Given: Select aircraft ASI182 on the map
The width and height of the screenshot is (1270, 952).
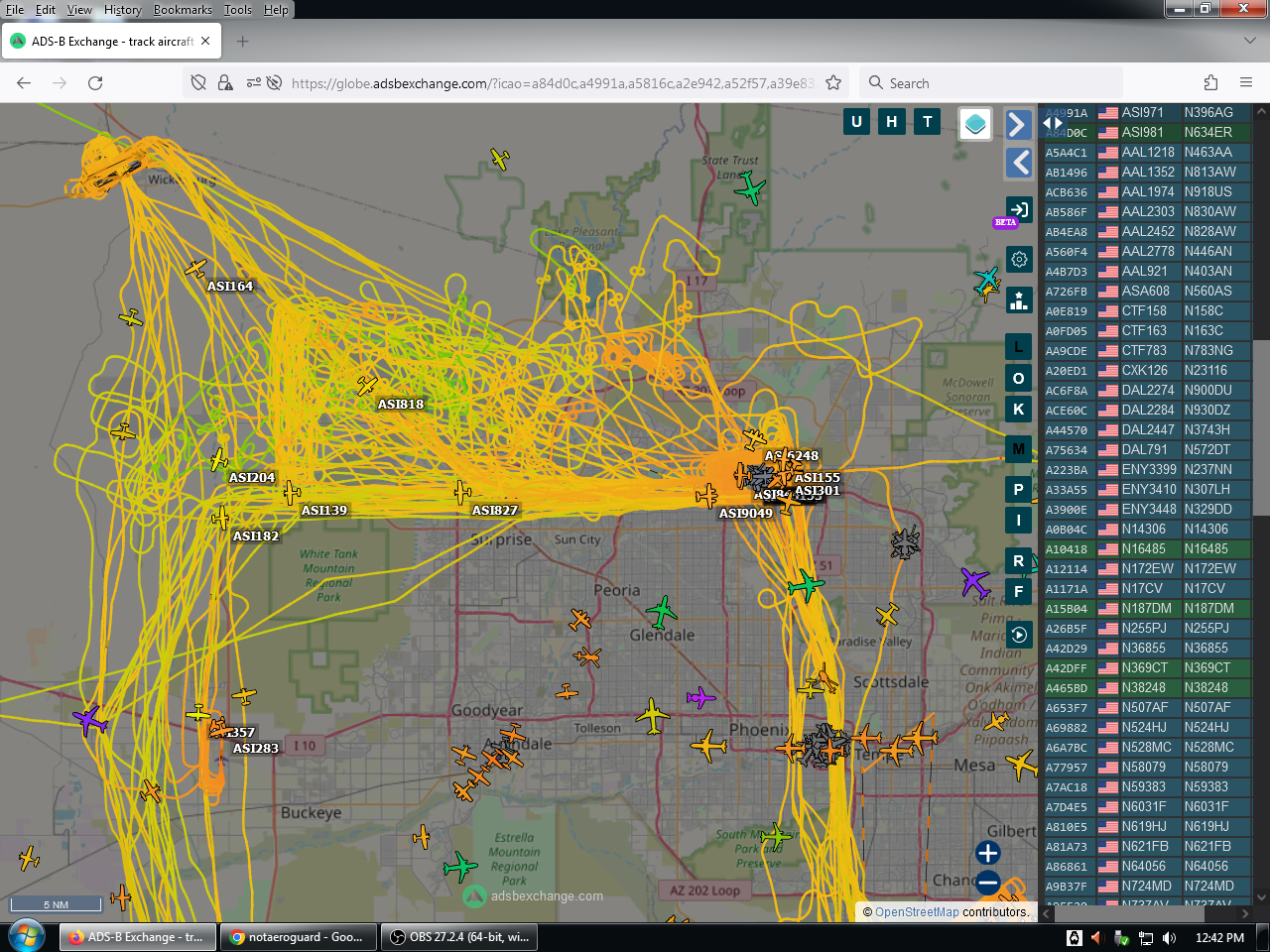Looking at the screenshot, I should coord(221,518).
